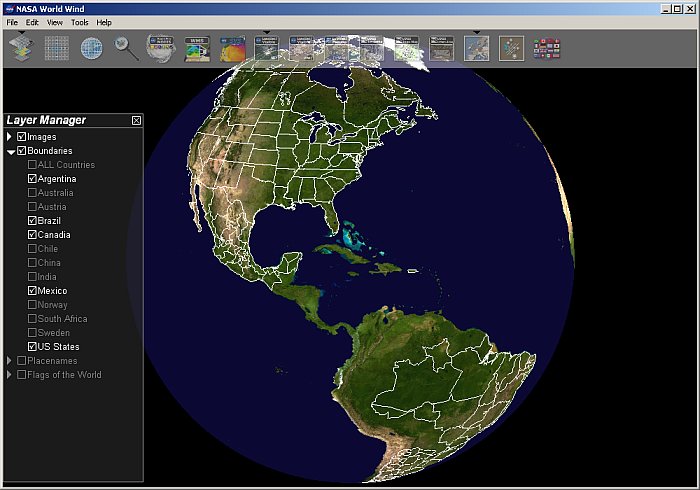Uncheck the US States checkbox
The image size is (700, 490).
32,347
